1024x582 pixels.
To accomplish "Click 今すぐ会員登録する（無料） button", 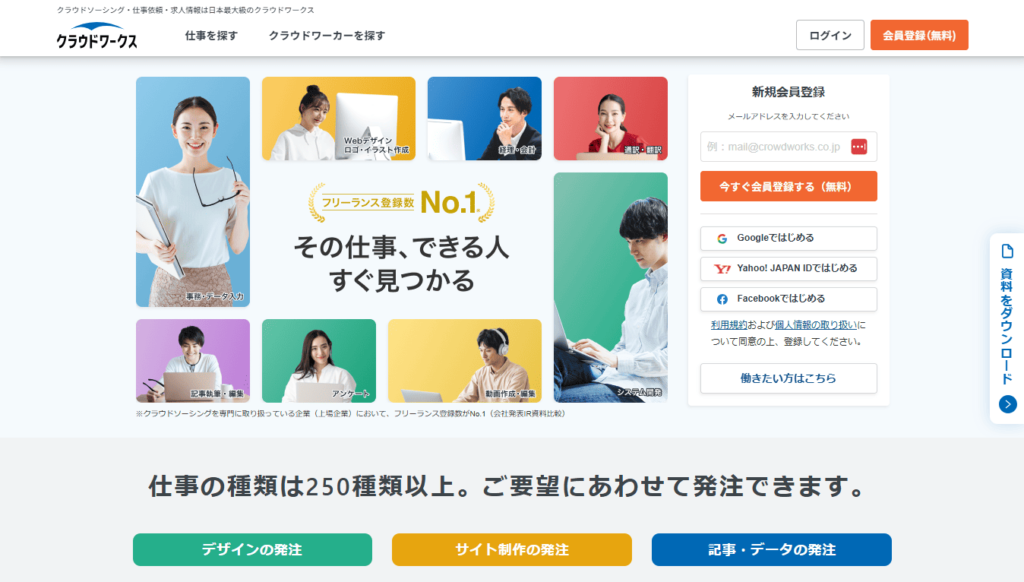I will click(788, 187).
